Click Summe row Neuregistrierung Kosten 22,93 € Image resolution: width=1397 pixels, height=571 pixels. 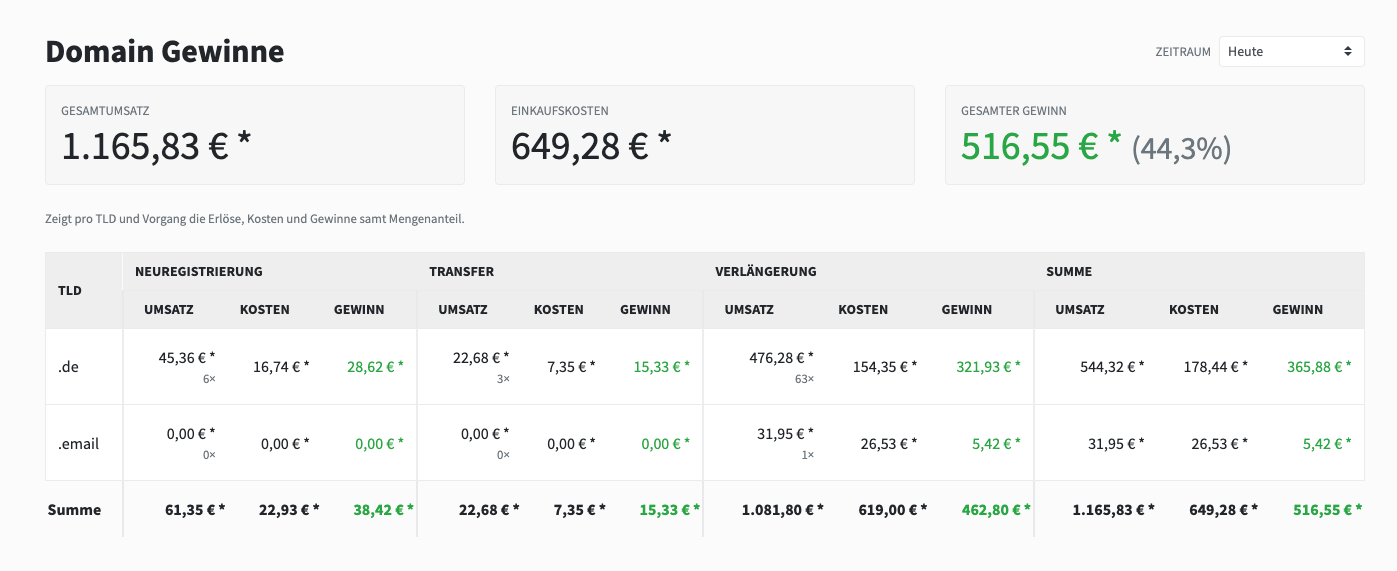(x=289, y=510)
